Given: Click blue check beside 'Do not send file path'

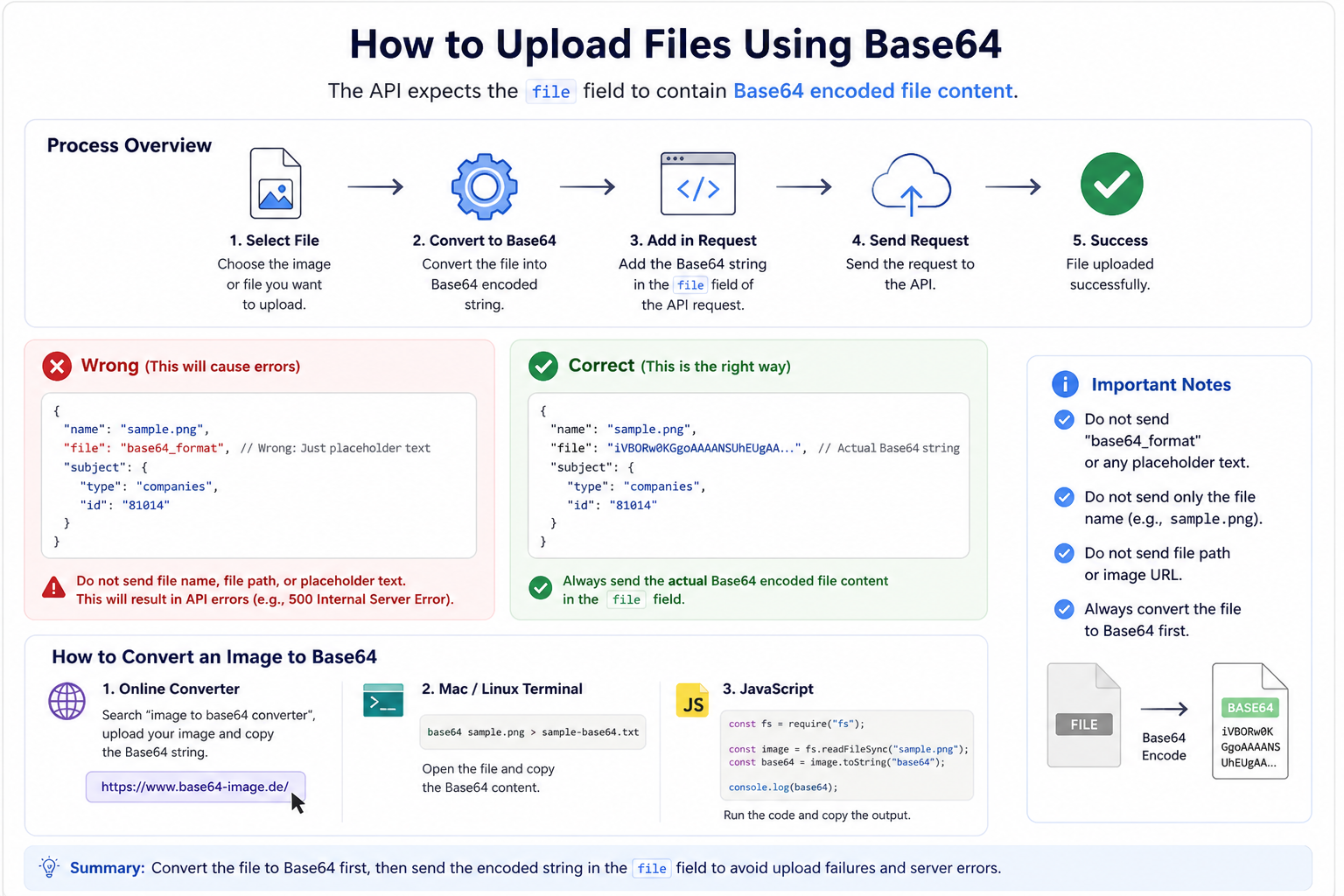Looking at the screenshot, I should pyautogui.click(x=1064, y=553).
